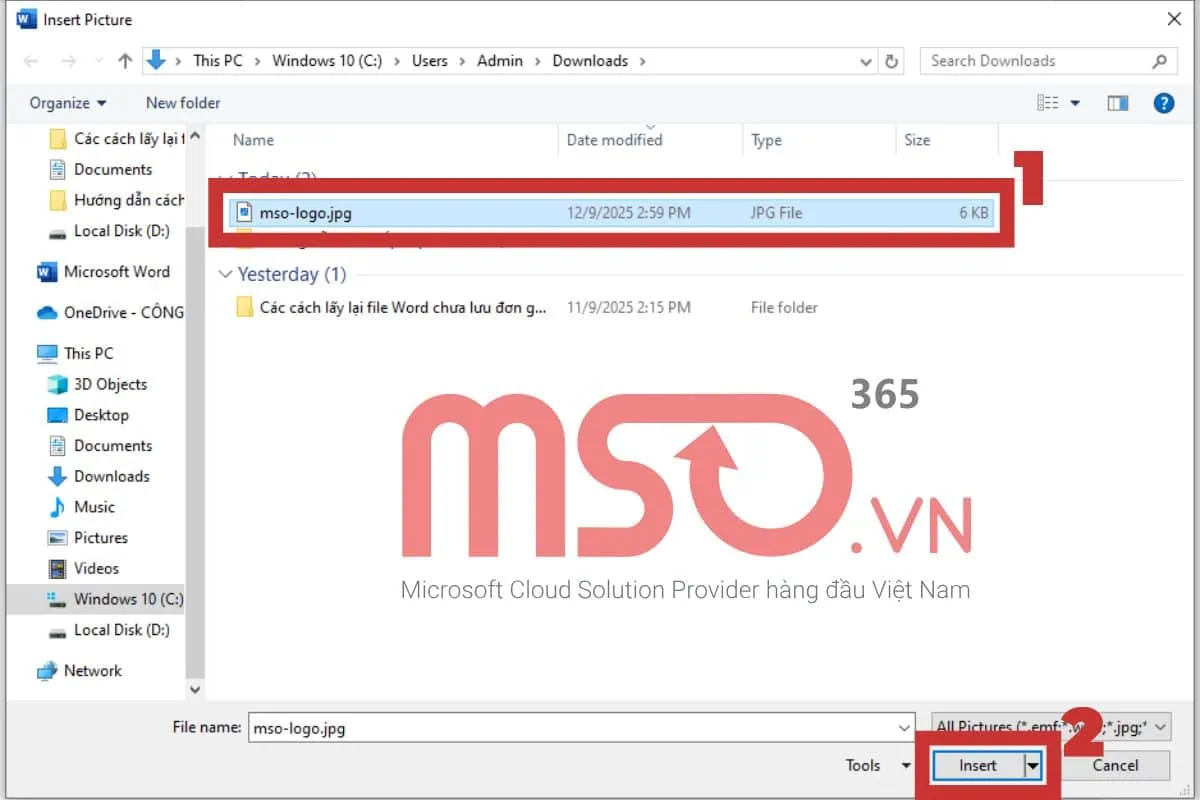Screen dimensions: 1200x800
Task: Select the mso-logo.jpg file
Action: click(305, 213)
